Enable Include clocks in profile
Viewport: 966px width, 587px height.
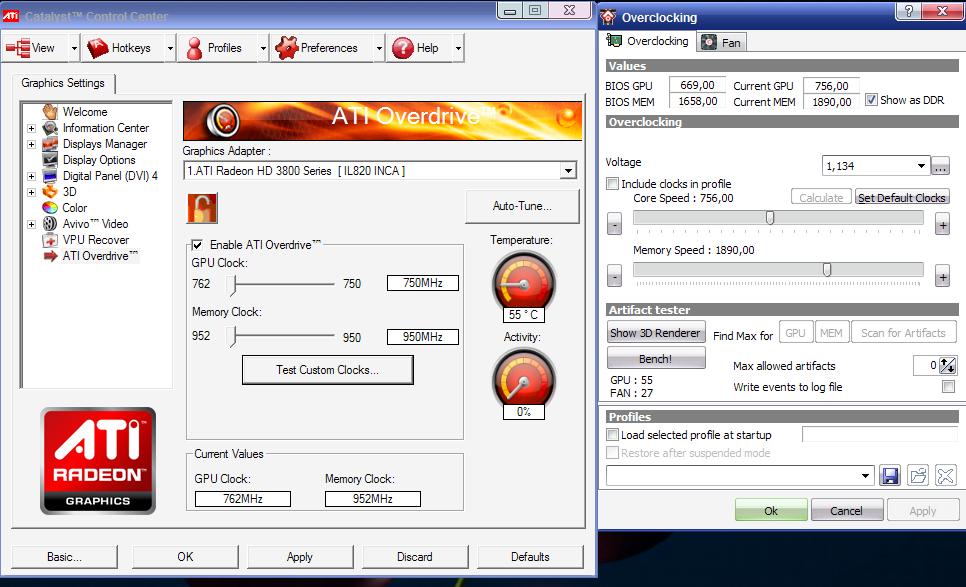click(612, 184)
